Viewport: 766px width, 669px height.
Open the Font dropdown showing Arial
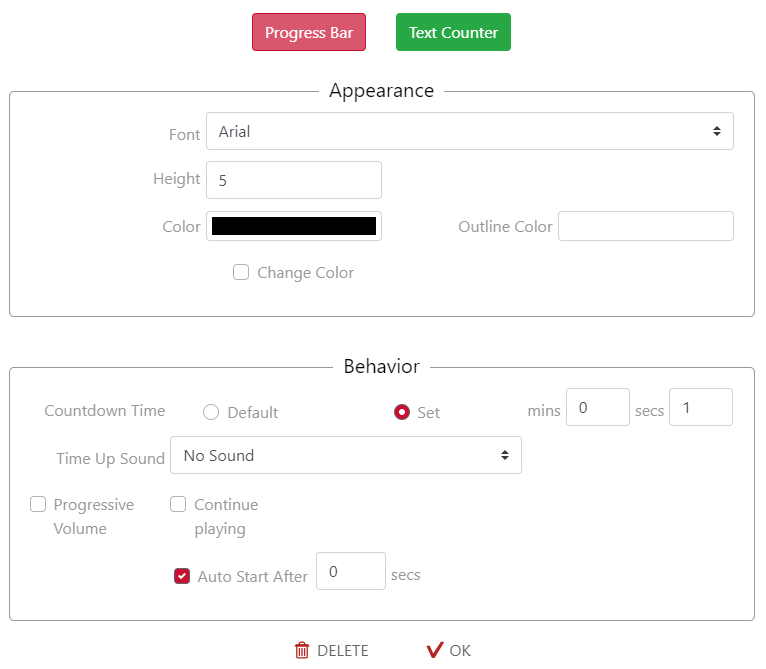tap(469, 132)
